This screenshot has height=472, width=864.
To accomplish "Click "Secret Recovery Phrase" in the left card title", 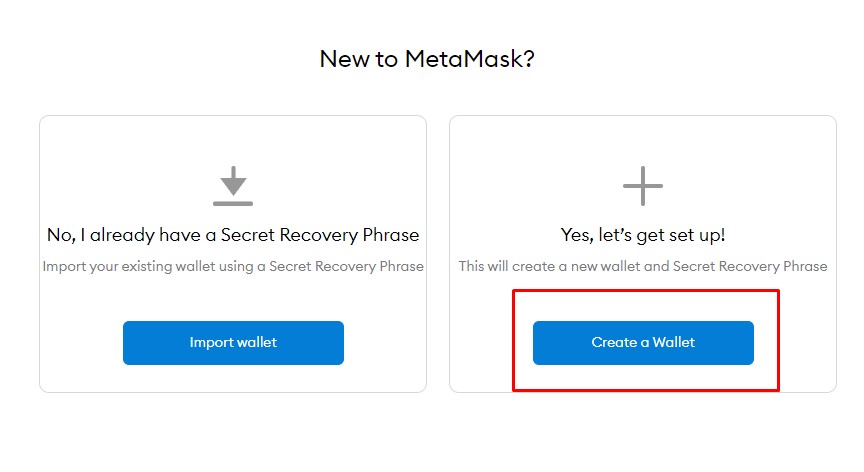I will [x=320, y=235].
